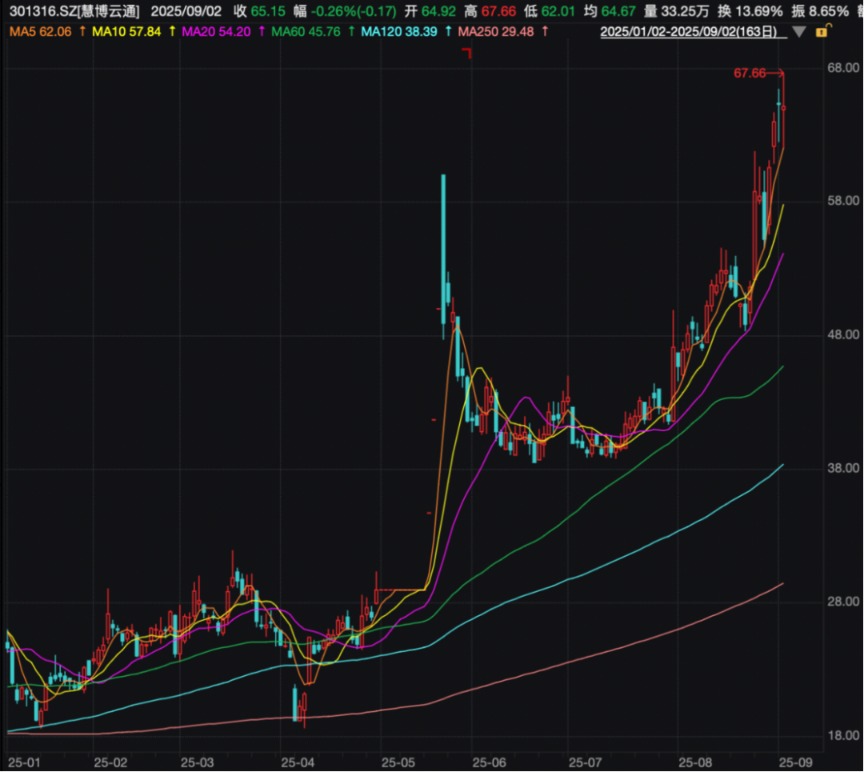Toggle the MA120 cyan indicator label

[x=396, y=32]
